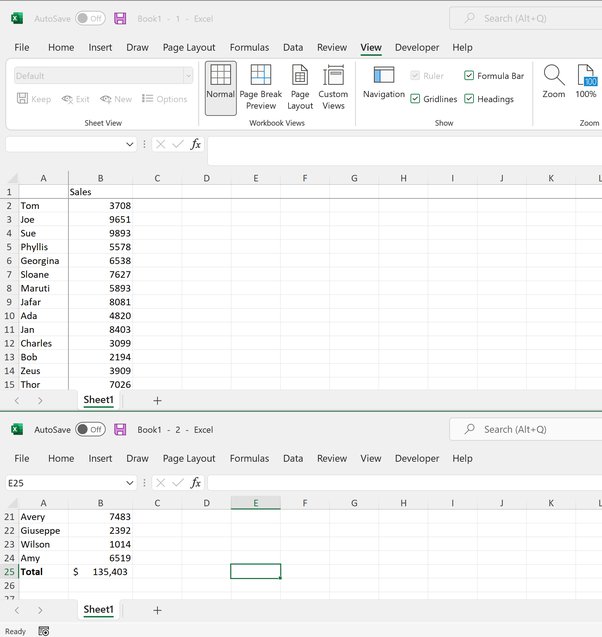The height and width of the screenshot is (637, 602).
Task: Open Data tab in bottom window
Action: pos(293,458)
